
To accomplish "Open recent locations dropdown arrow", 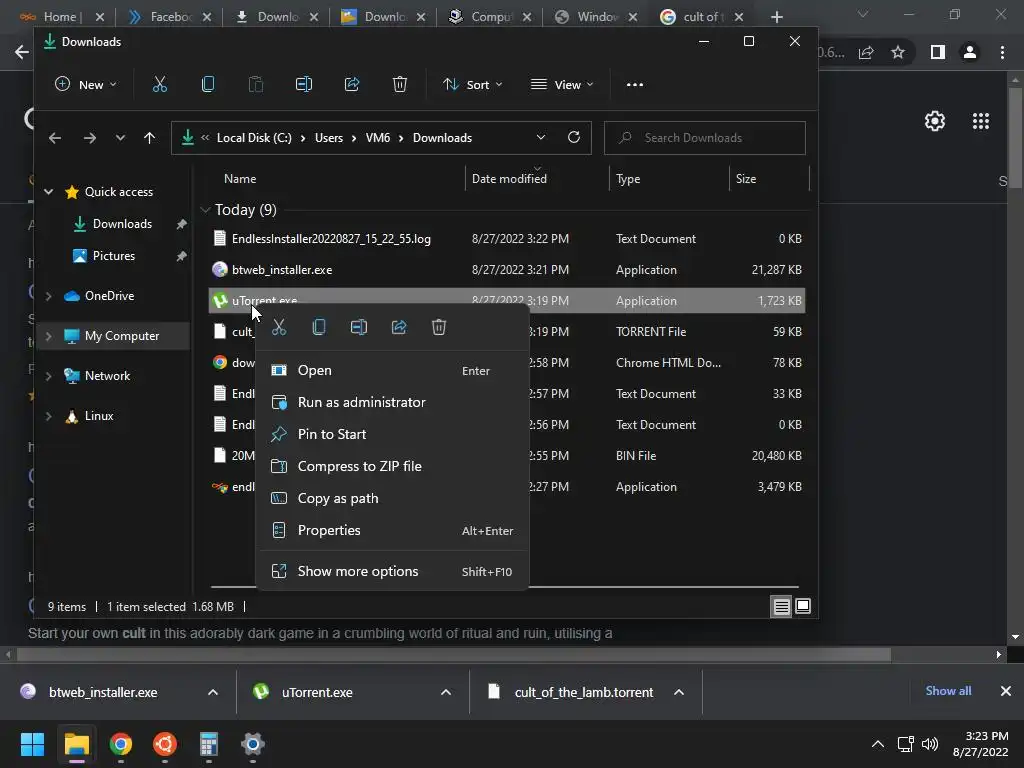I will click(x=120, y=138).
